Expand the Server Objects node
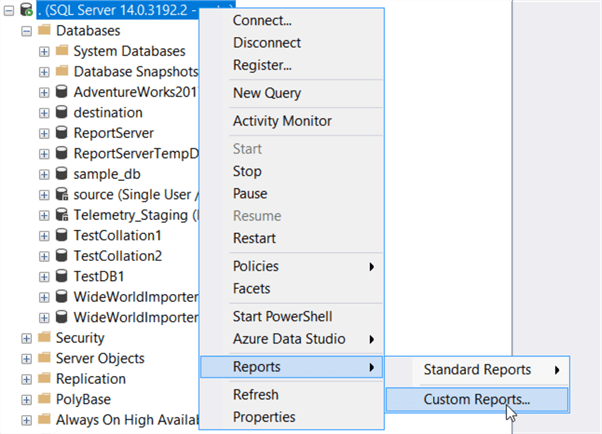Image resolution: width=602 pixels, height=434 pixels. pos(26,359)
